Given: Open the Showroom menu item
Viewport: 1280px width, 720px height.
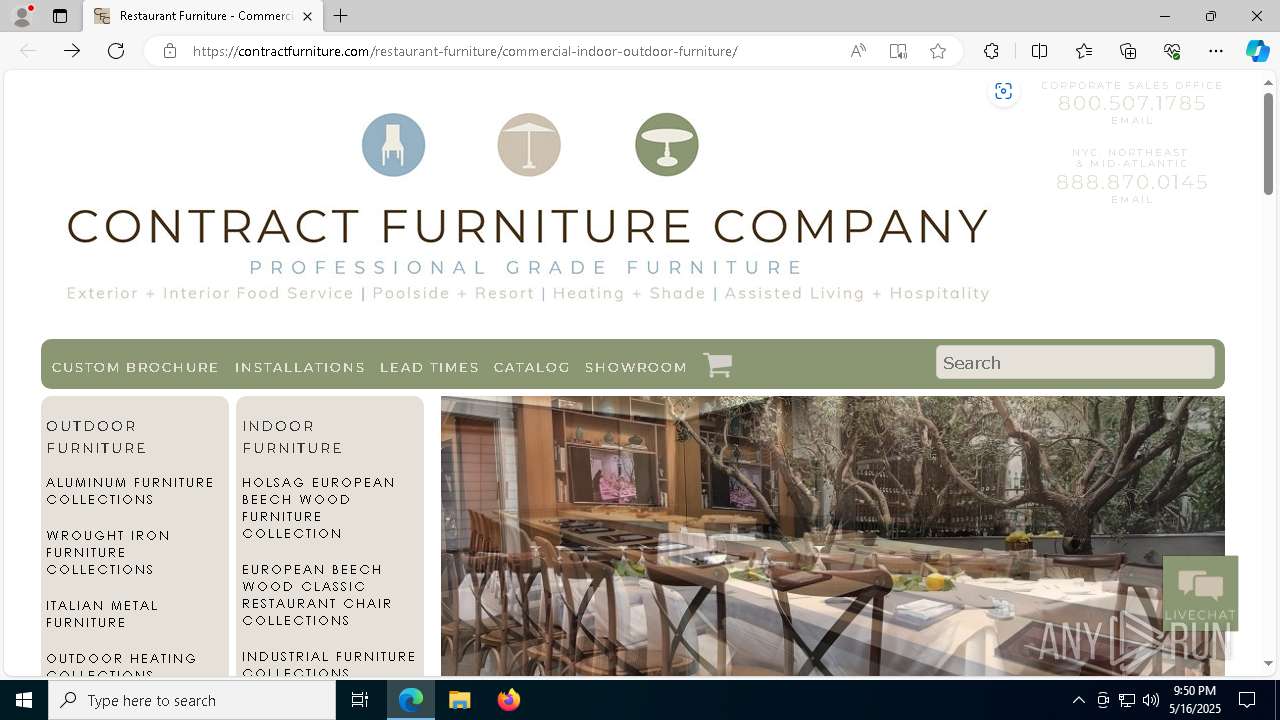Looking at the screenshot, I should coord(636,367).
